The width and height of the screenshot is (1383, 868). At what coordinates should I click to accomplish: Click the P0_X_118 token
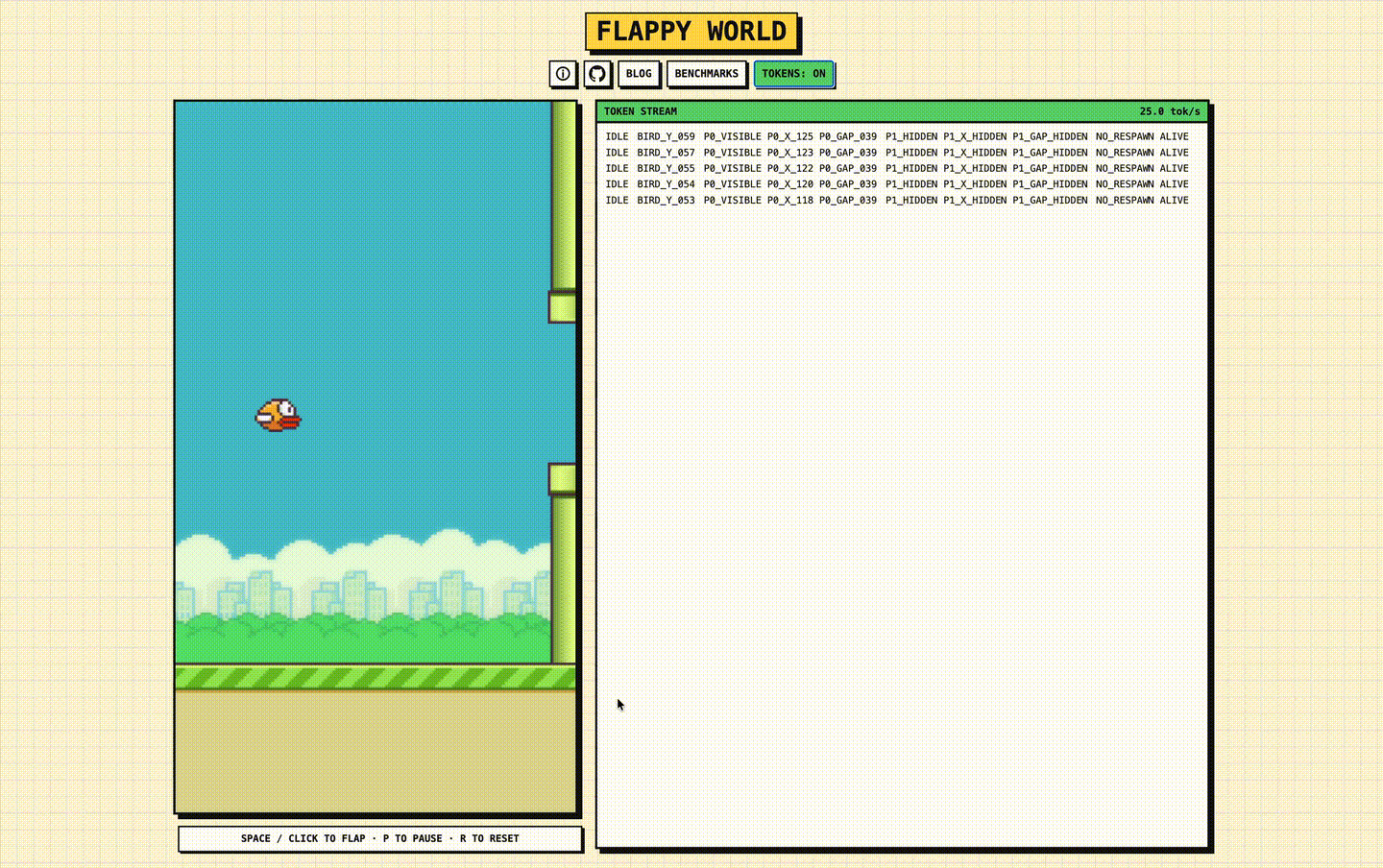(x=789, y=201)
